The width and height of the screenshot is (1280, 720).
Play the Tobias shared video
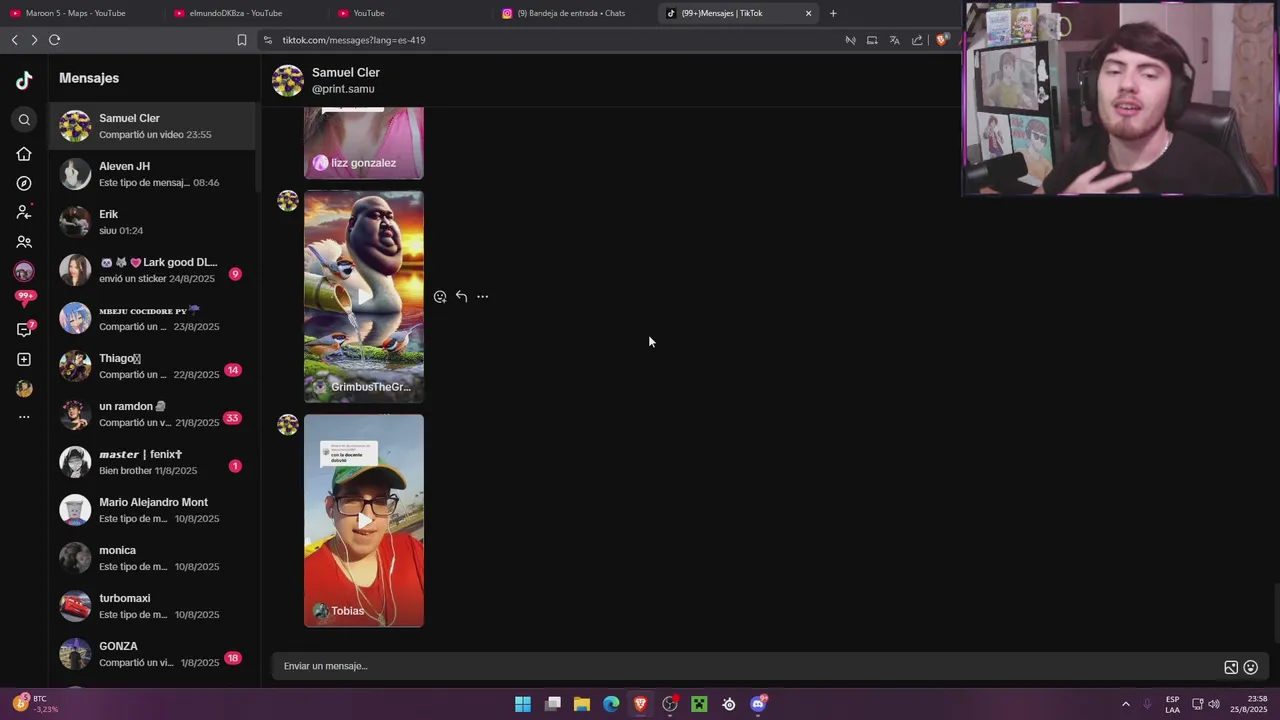[x=364, y=521]
